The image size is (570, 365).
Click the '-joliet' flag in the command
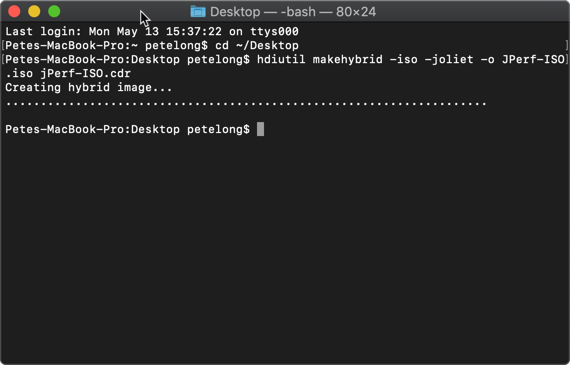(449, 59)
